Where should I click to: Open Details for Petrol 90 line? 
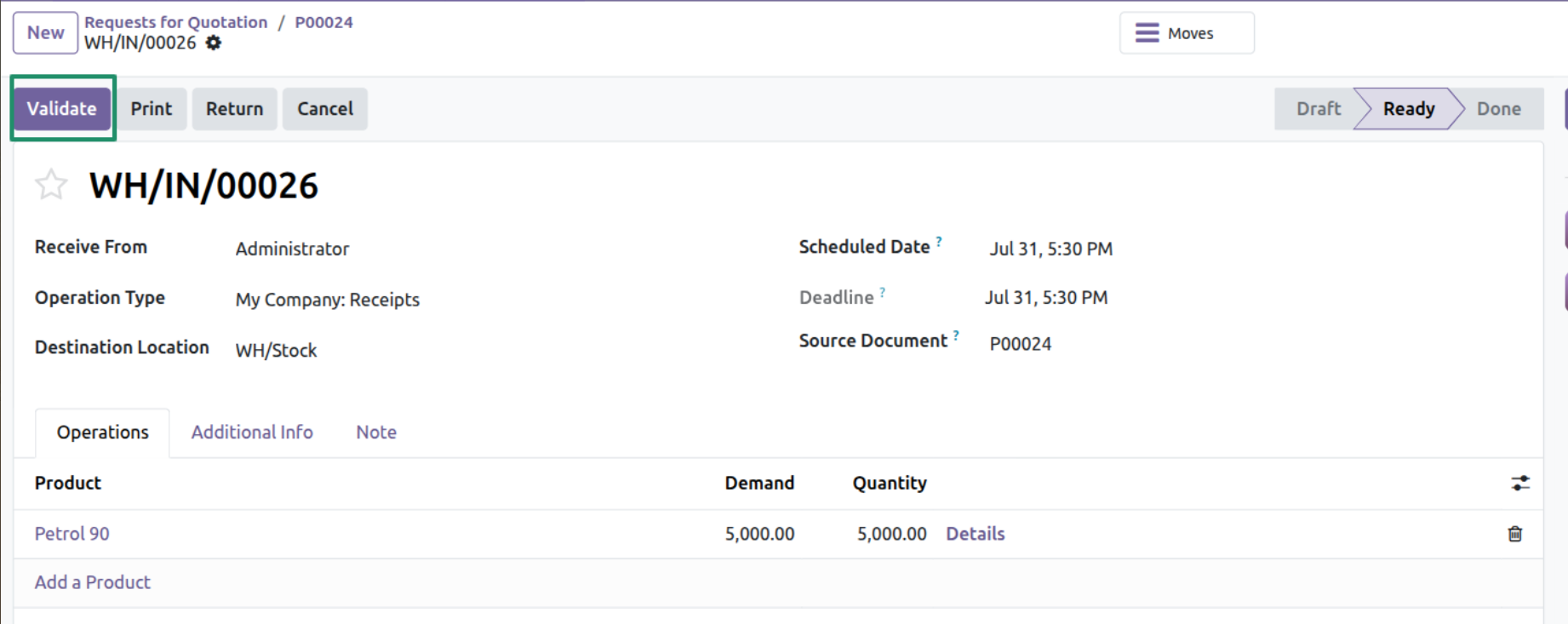[976, 534]
